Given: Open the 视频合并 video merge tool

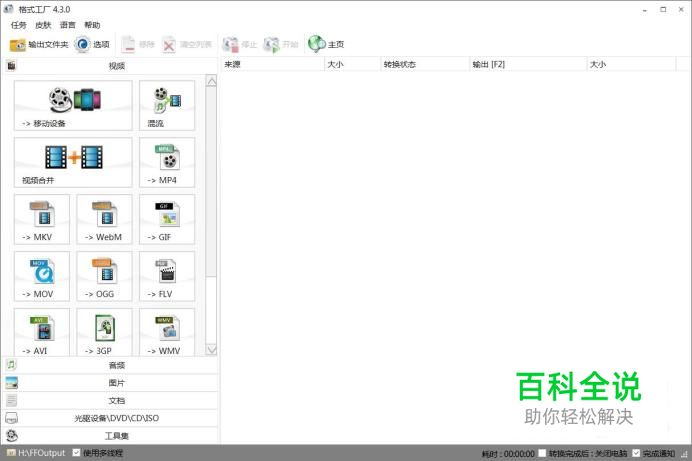Looking at the screenshot, I should coord(73,162).
